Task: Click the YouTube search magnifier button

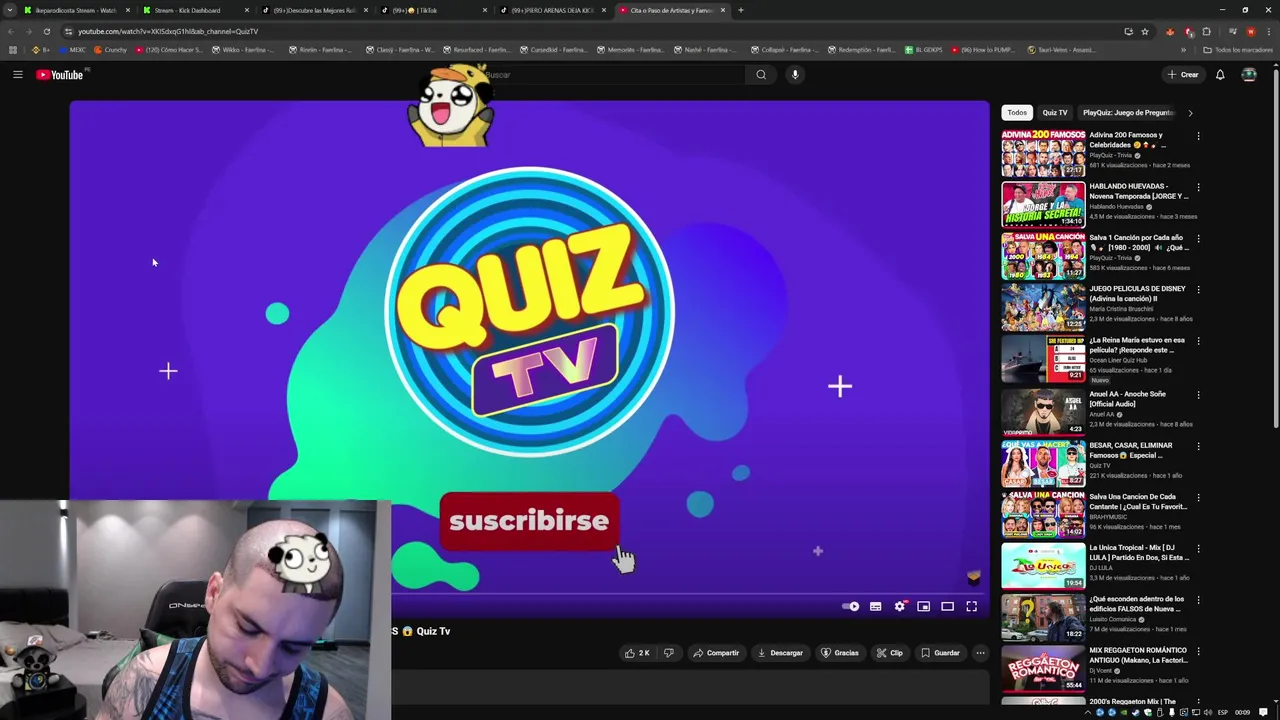Action: coord(761,75)
